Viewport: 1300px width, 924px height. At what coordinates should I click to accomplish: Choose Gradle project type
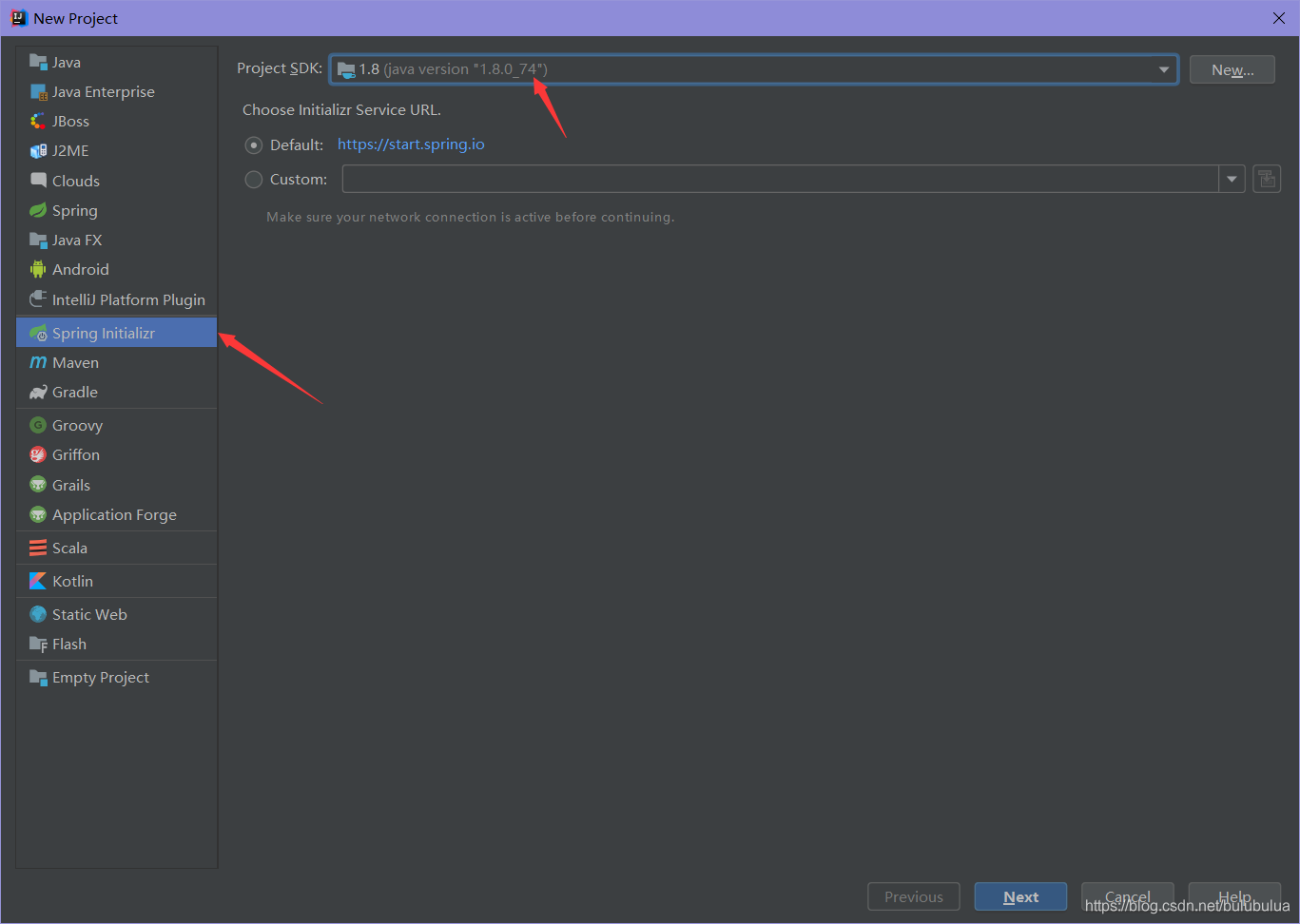coord(116,392)
